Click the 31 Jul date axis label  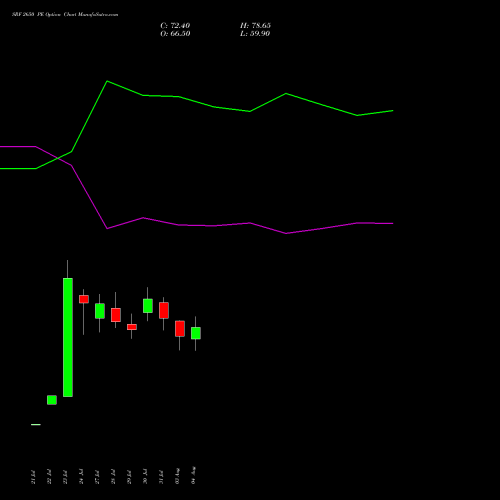coord(161,477)
